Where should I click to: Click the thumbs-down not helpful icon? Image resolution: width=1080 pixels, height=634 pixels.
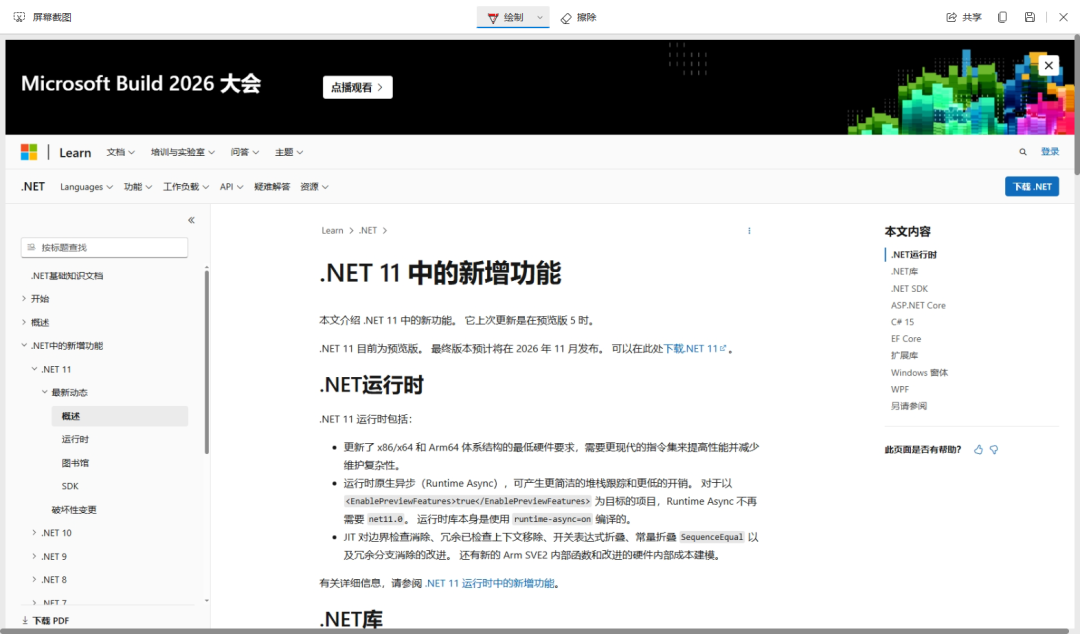point(994,449)
